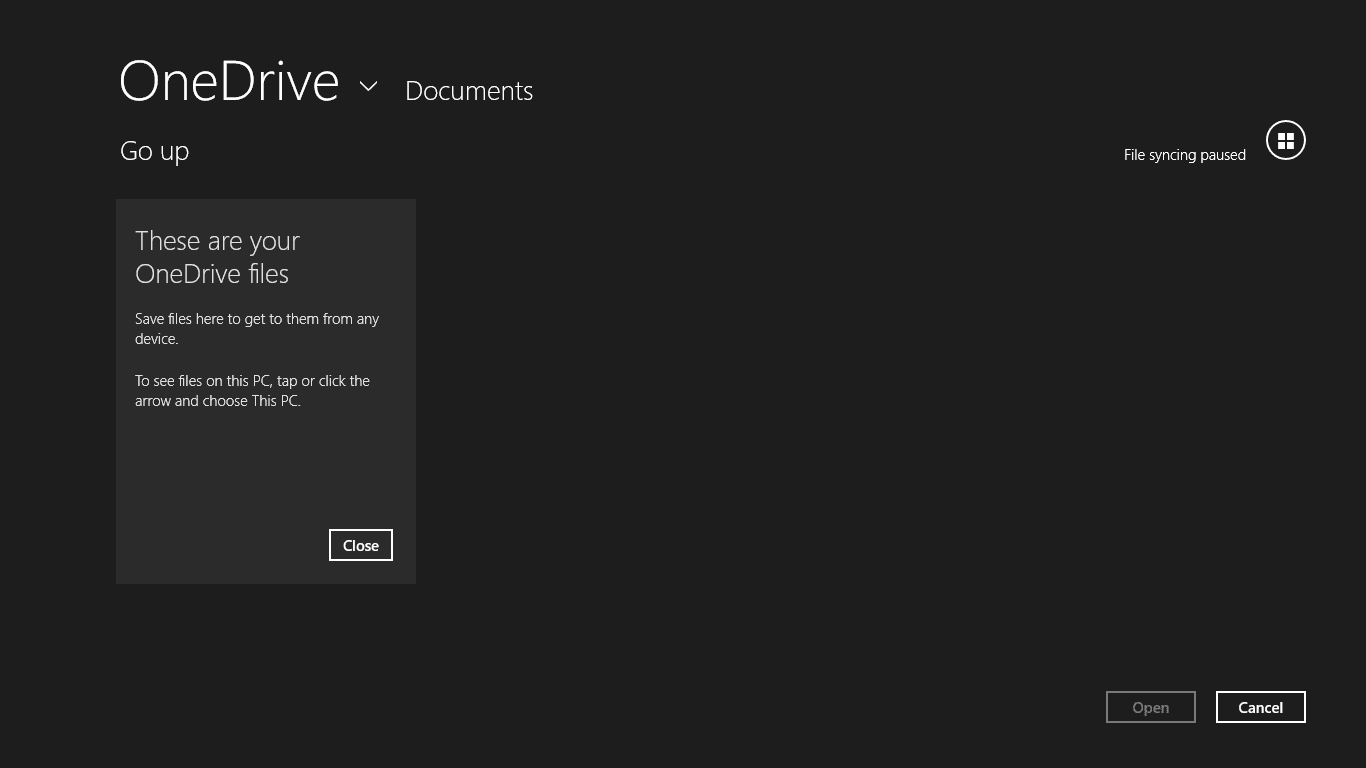Switch view using the grid tiles icon

[x=1286, y=140]
